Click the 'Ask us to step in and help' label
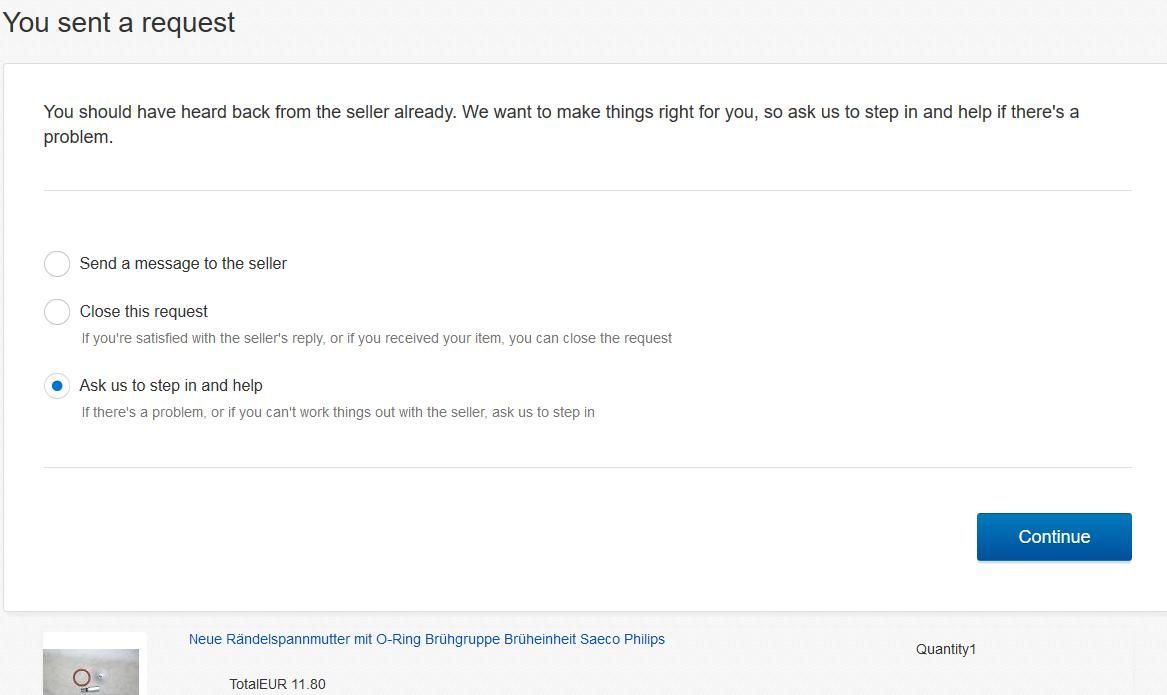The height and width of the screenshot is (695, 1167). click(x=171, y=386)
